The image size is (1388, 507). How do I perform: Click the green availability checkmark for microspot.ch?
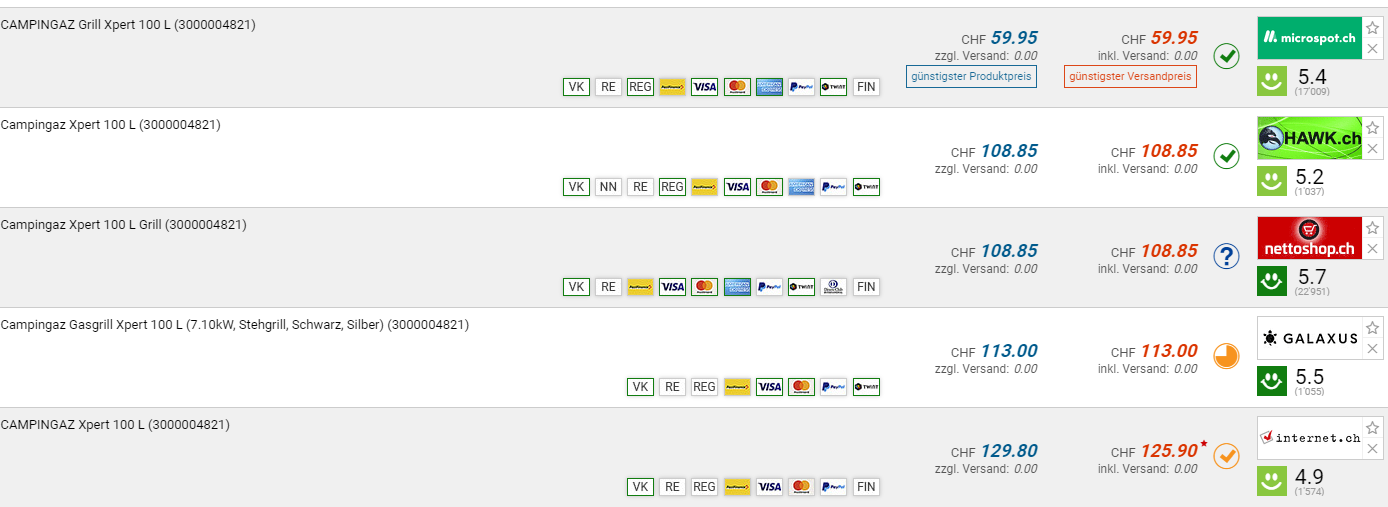click(x=1226, y=56)
